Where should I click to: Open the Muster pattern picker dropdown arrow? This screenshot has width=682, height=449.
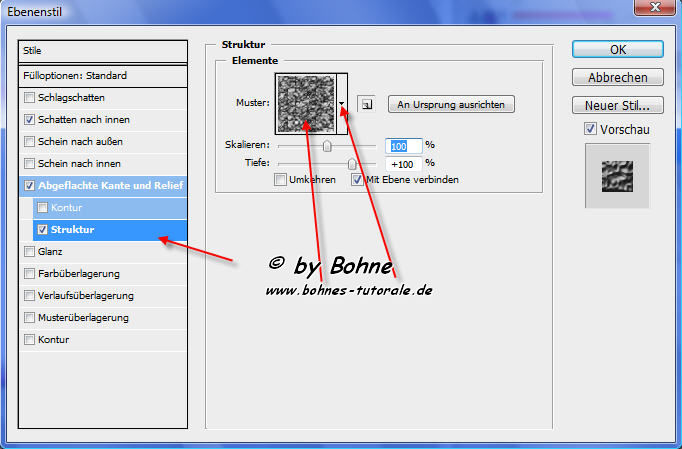tap(342, 103)
